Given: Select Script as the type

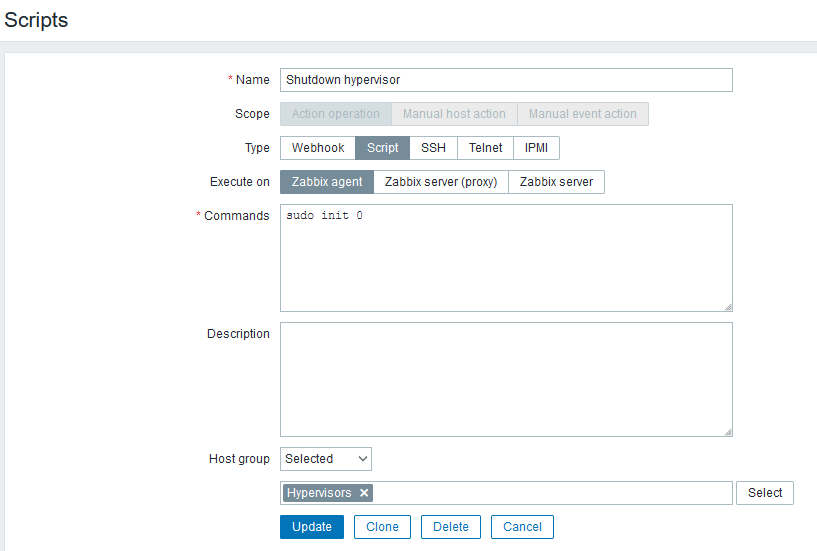Looking at the screenshot, I should coord(382,148).
